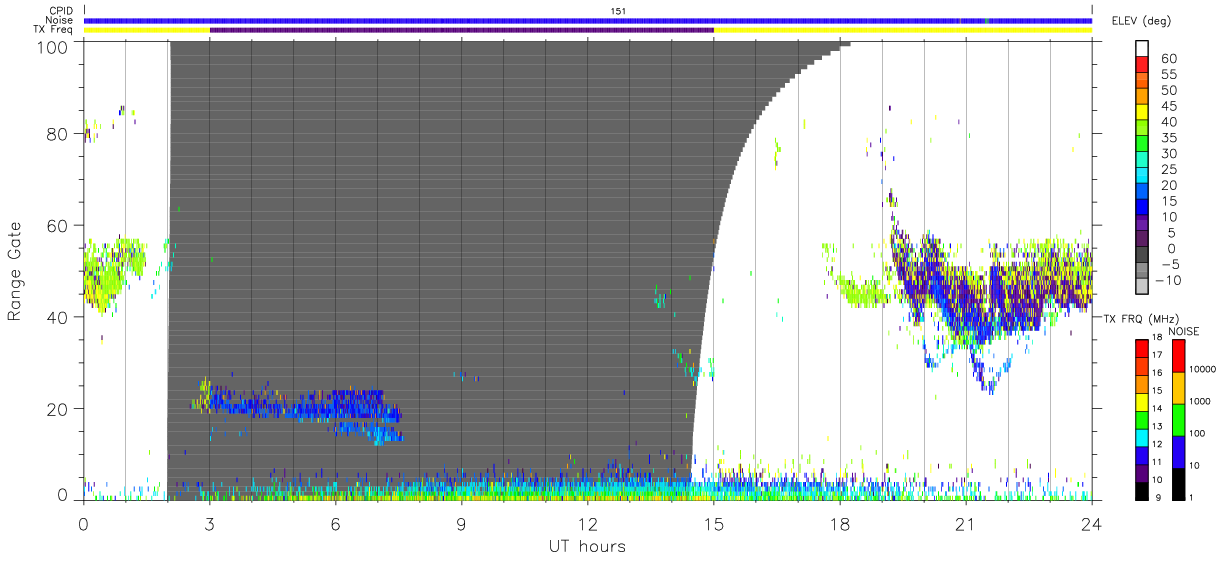The height and width of the screenshot is (567, 1228).
Task: Click the Noise row label at top left
Action: (59, 20)
